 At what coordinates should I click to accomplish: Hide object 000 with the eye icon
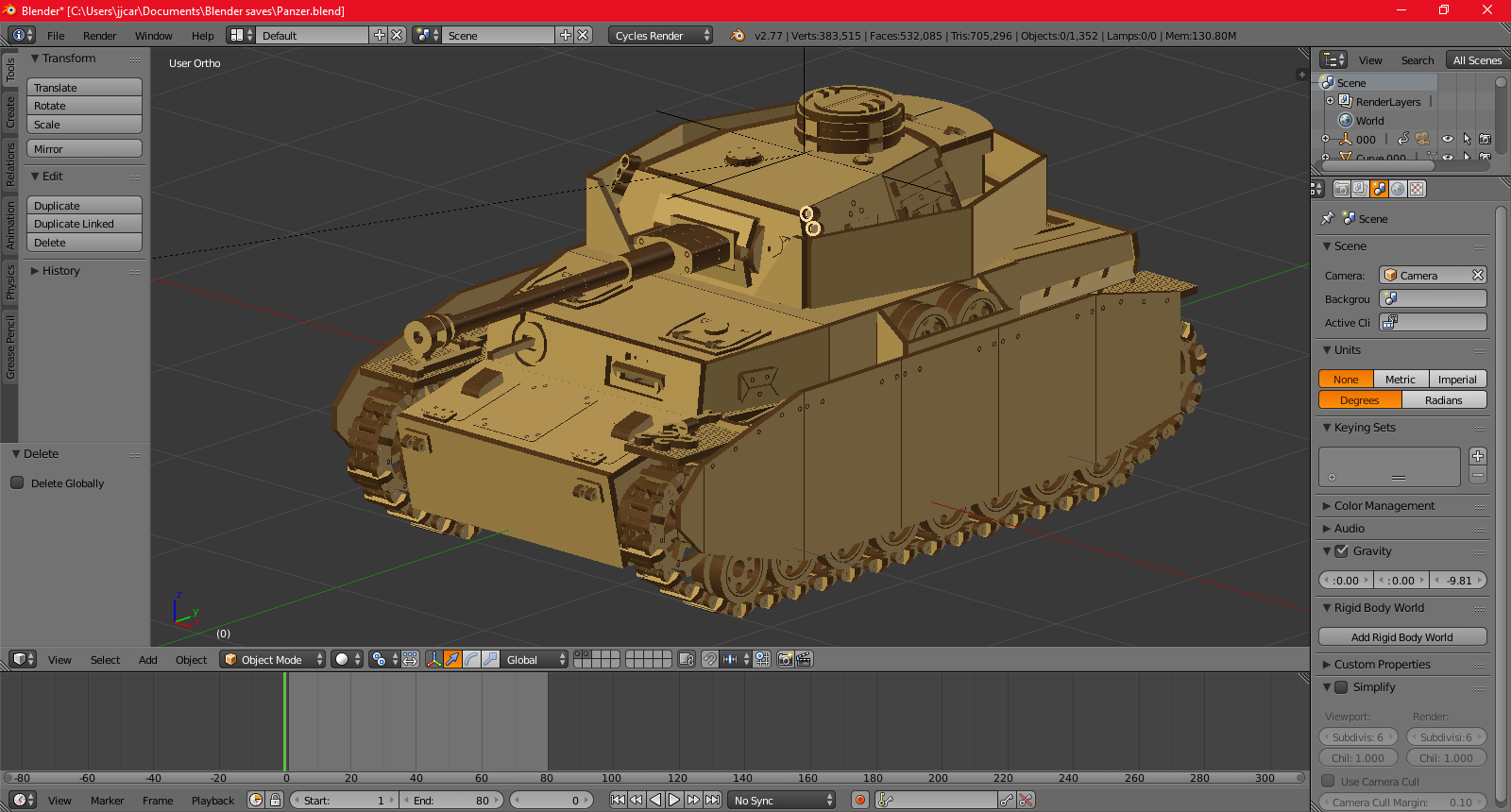point(1448,139)
